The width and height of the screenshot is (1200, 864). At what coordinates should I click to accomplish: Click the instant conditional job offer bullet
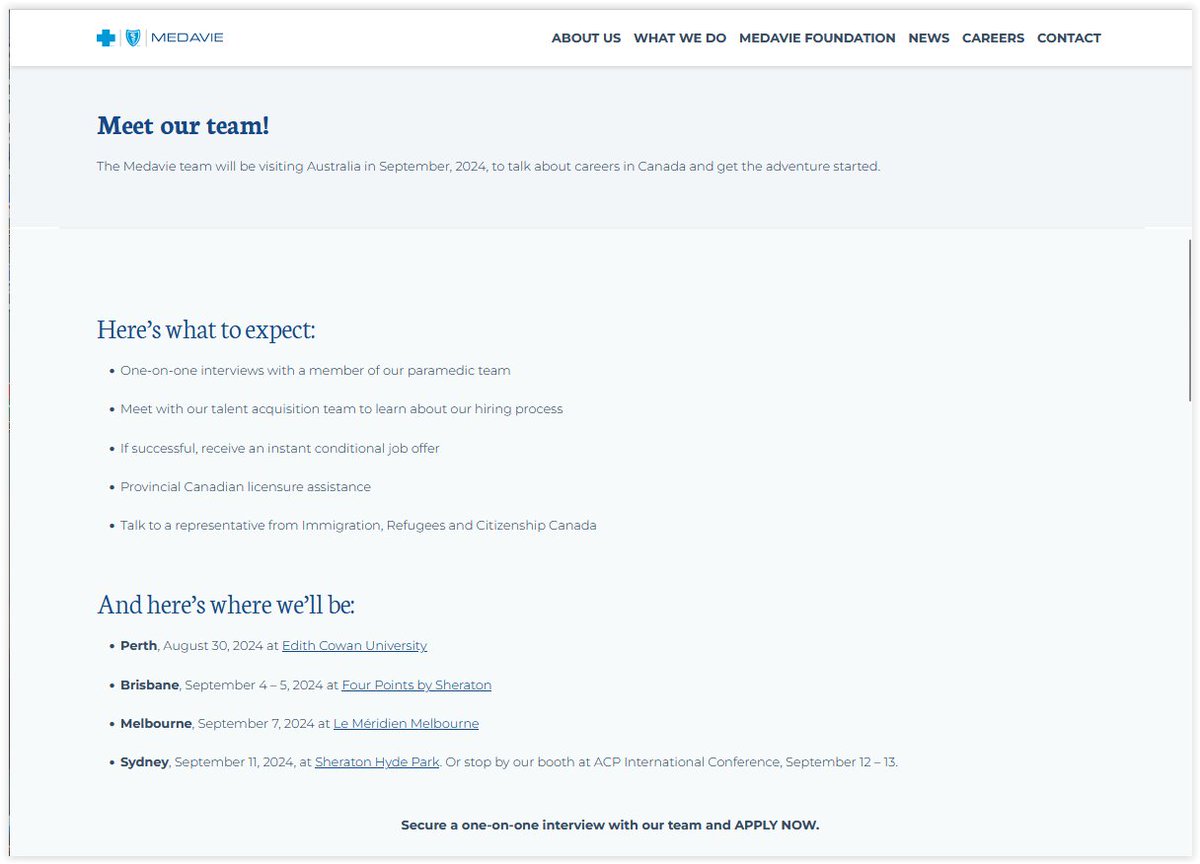tap(280, 448)
